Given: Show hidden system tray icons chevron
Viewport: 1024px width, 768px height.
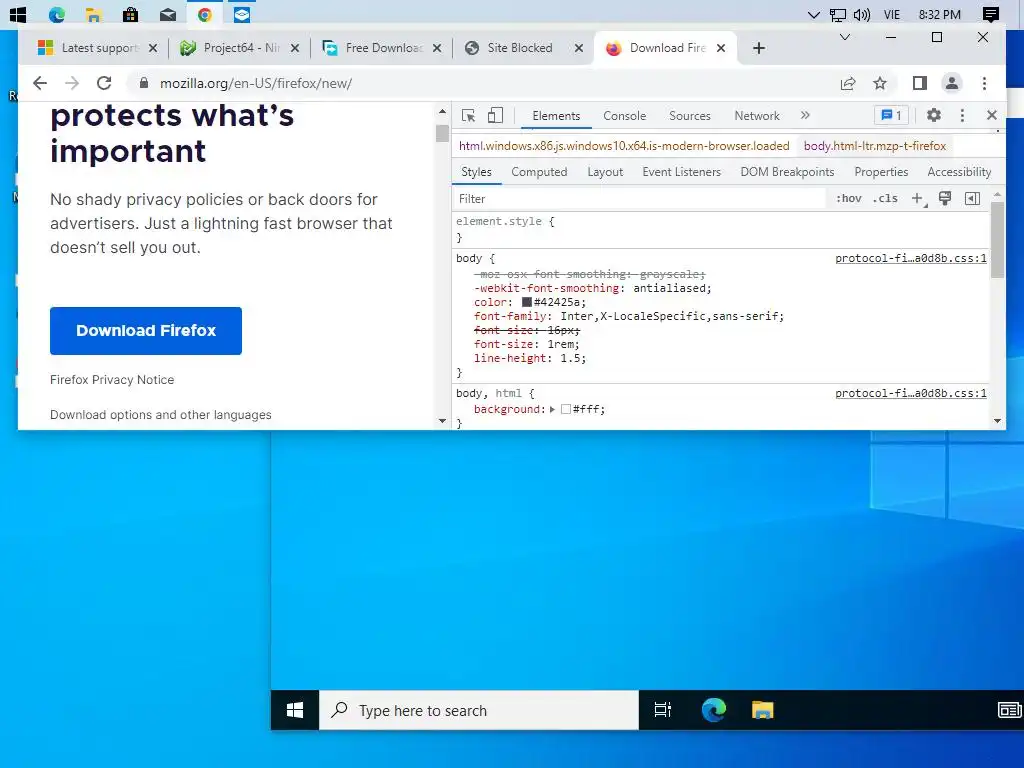Looking at the screenshot, I should pos(813,14).
